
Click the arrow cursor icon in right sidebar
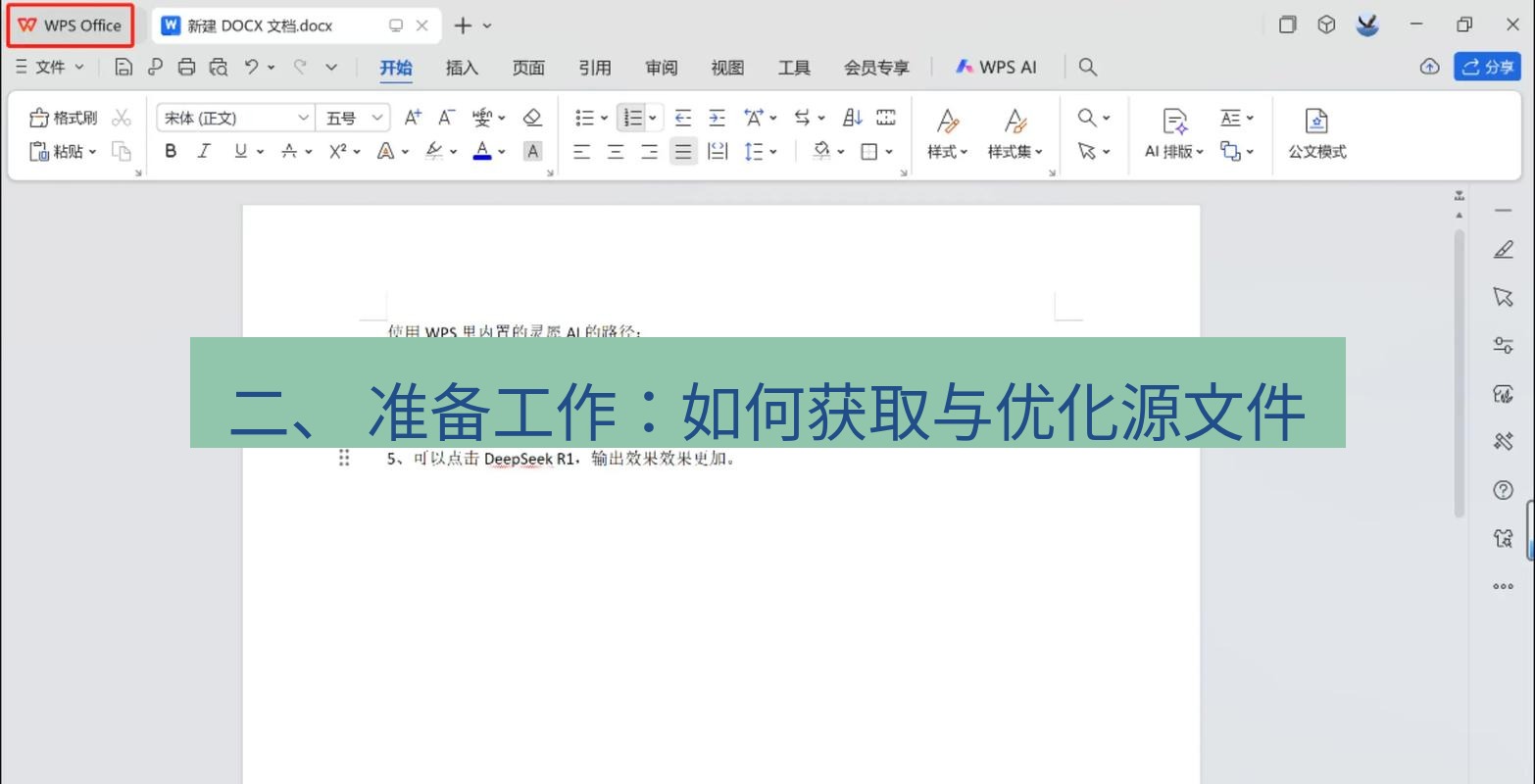[1503, 297]
